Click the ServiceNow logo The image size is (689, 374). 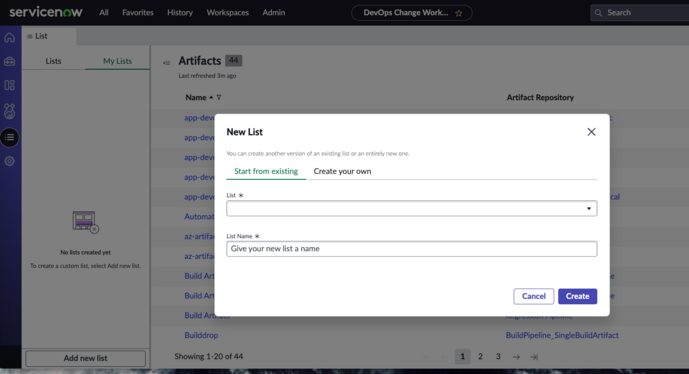[46, 12]
